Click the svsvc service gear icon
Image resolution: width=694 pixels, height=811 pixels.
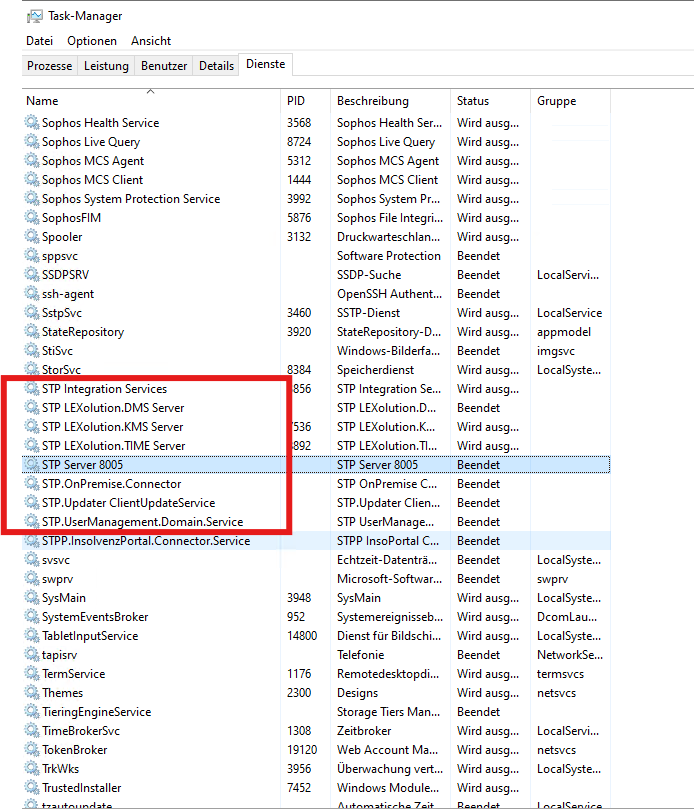click(32, 560)
